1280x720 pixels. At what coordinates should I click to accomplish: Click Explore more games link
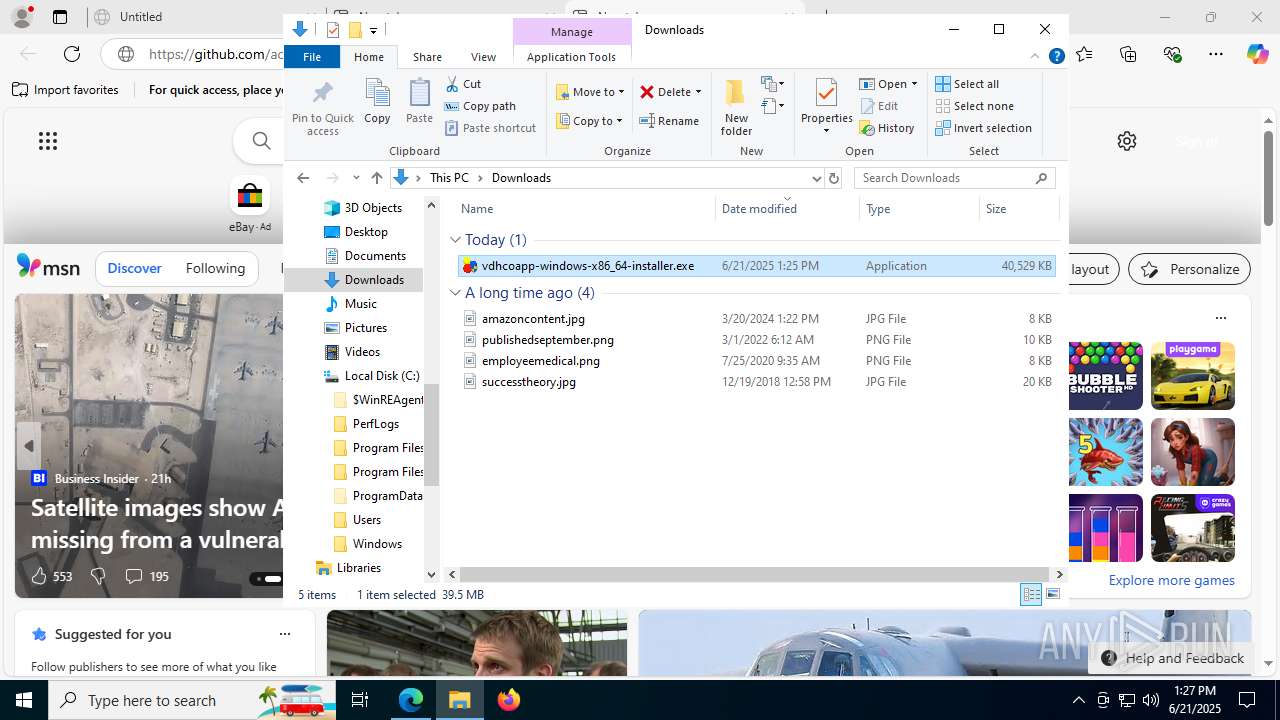(x=1171, y=580)
